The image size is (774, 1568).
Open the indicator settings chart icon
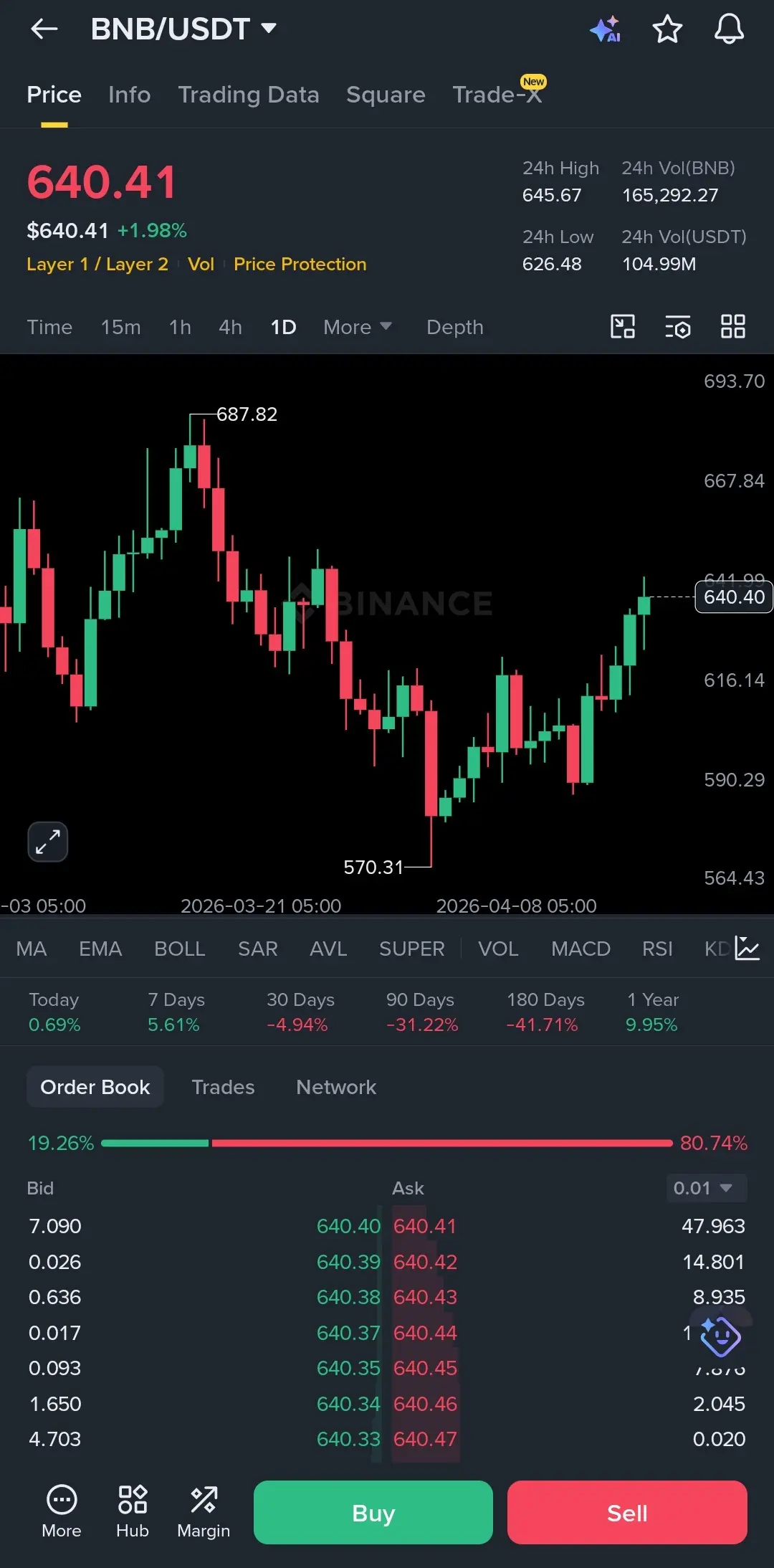point(747,948)
